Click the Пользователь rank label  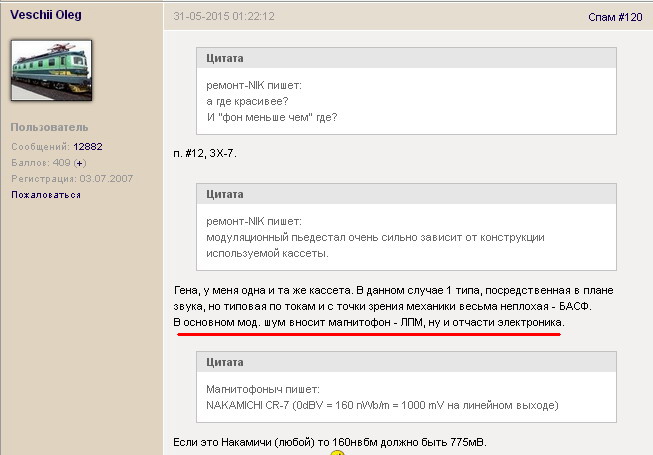pos(49,127)
